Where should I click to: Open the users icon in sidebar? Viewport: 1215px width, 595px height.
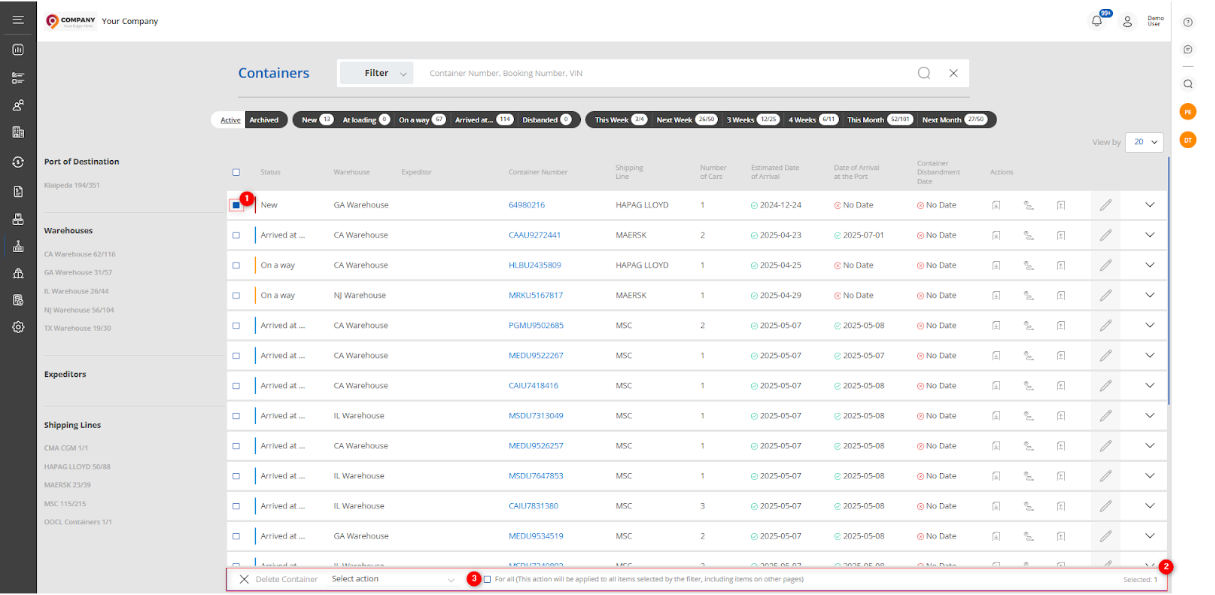(18, 105)
